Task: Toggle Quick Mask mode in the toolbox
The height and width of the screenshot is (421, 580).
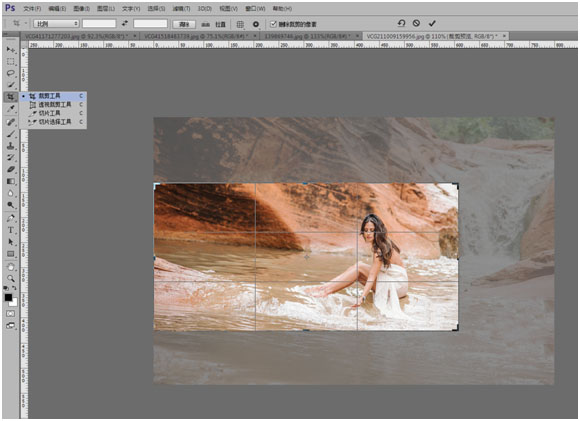Action: pos(11,313)
